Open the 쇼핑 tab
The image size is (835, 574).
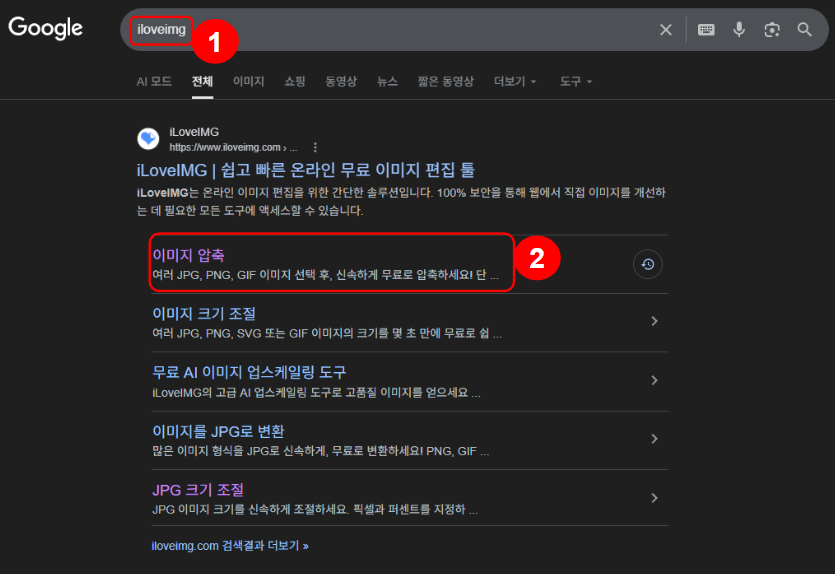[294, 81]
